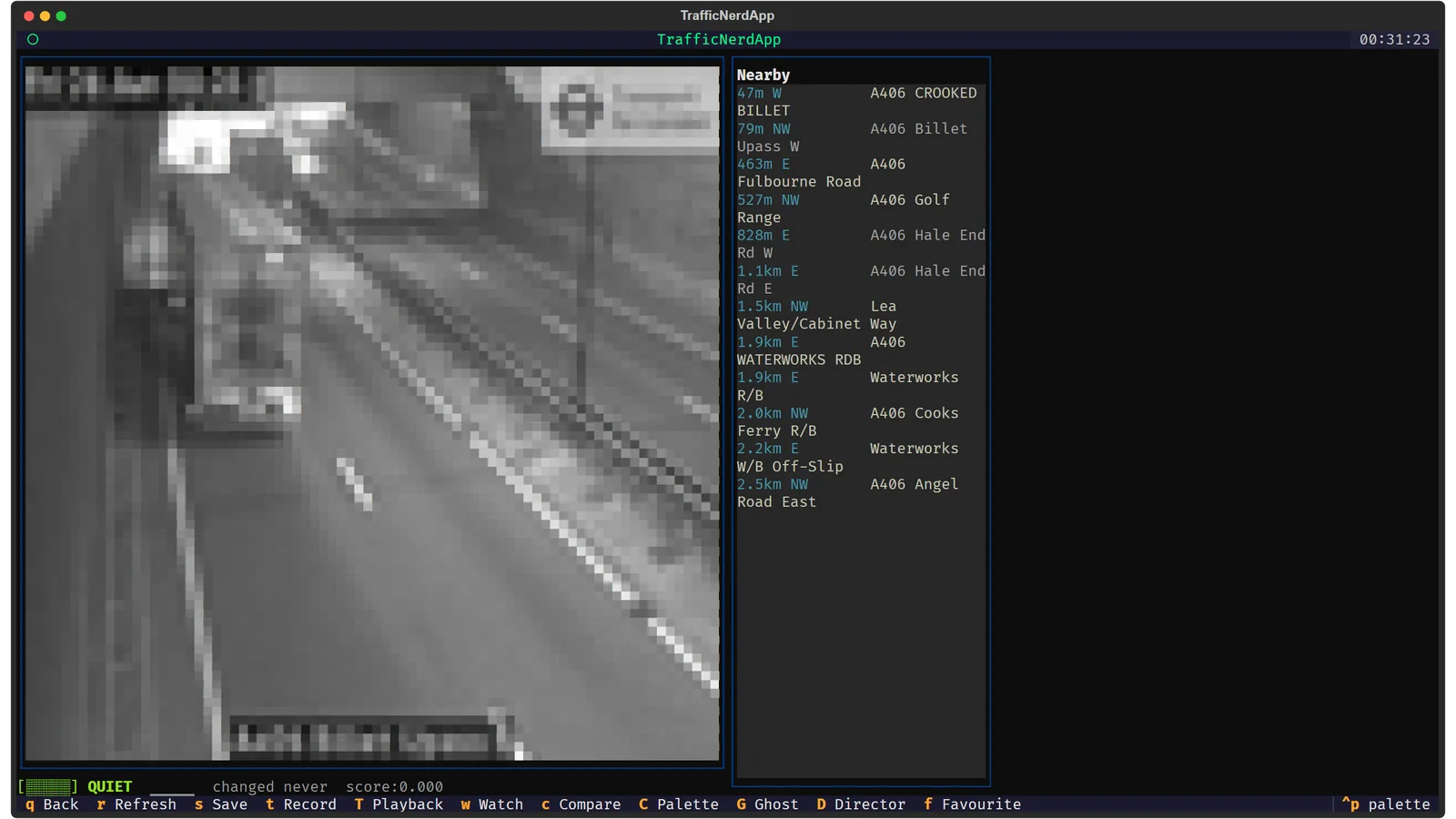Start Record from the footer
Viewport: 1456px width, 819px height.
[x=301, y=804]
